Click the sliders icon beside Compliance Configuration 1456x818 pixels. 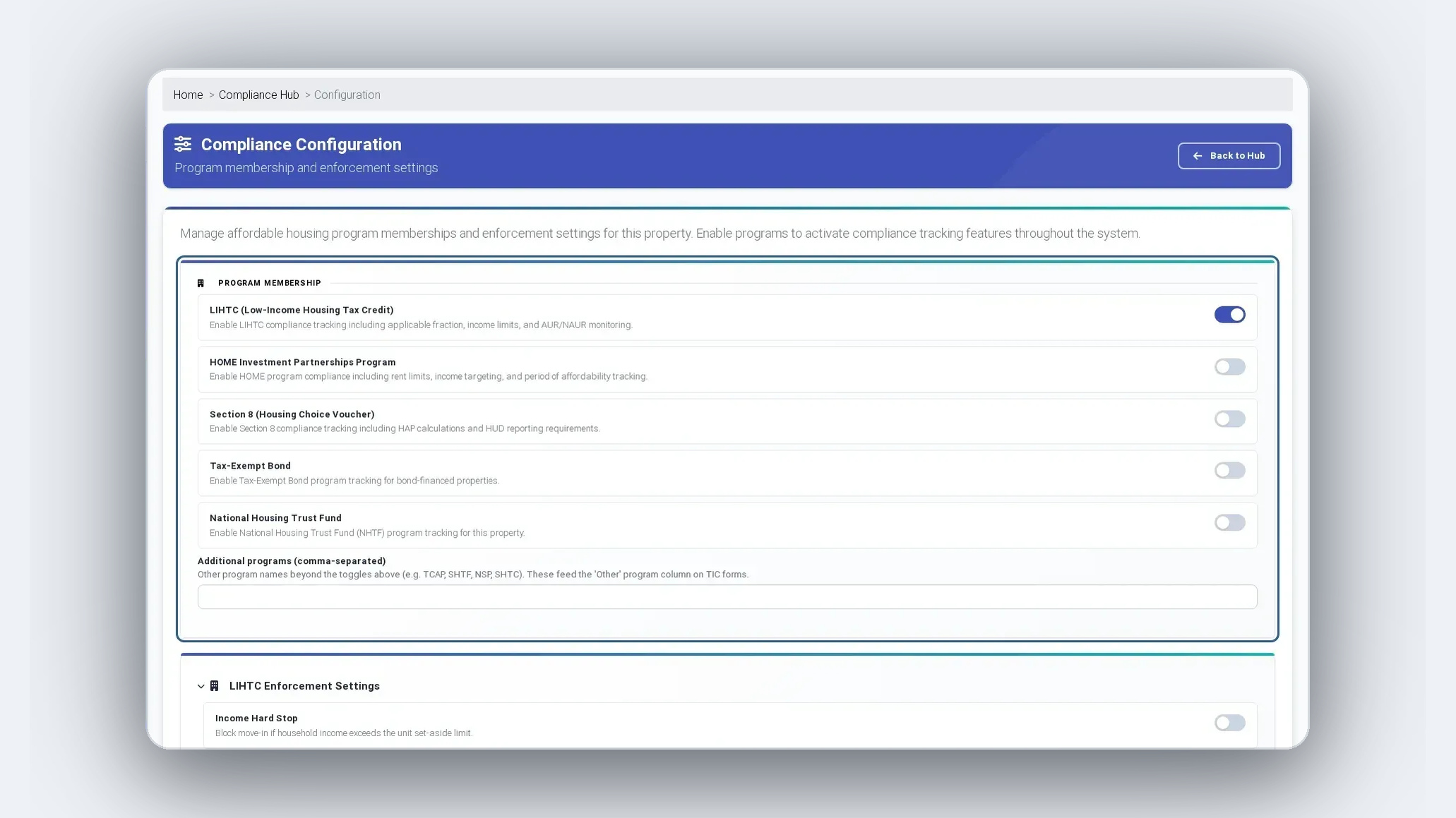pyautogui.click(x=183, y=144)
